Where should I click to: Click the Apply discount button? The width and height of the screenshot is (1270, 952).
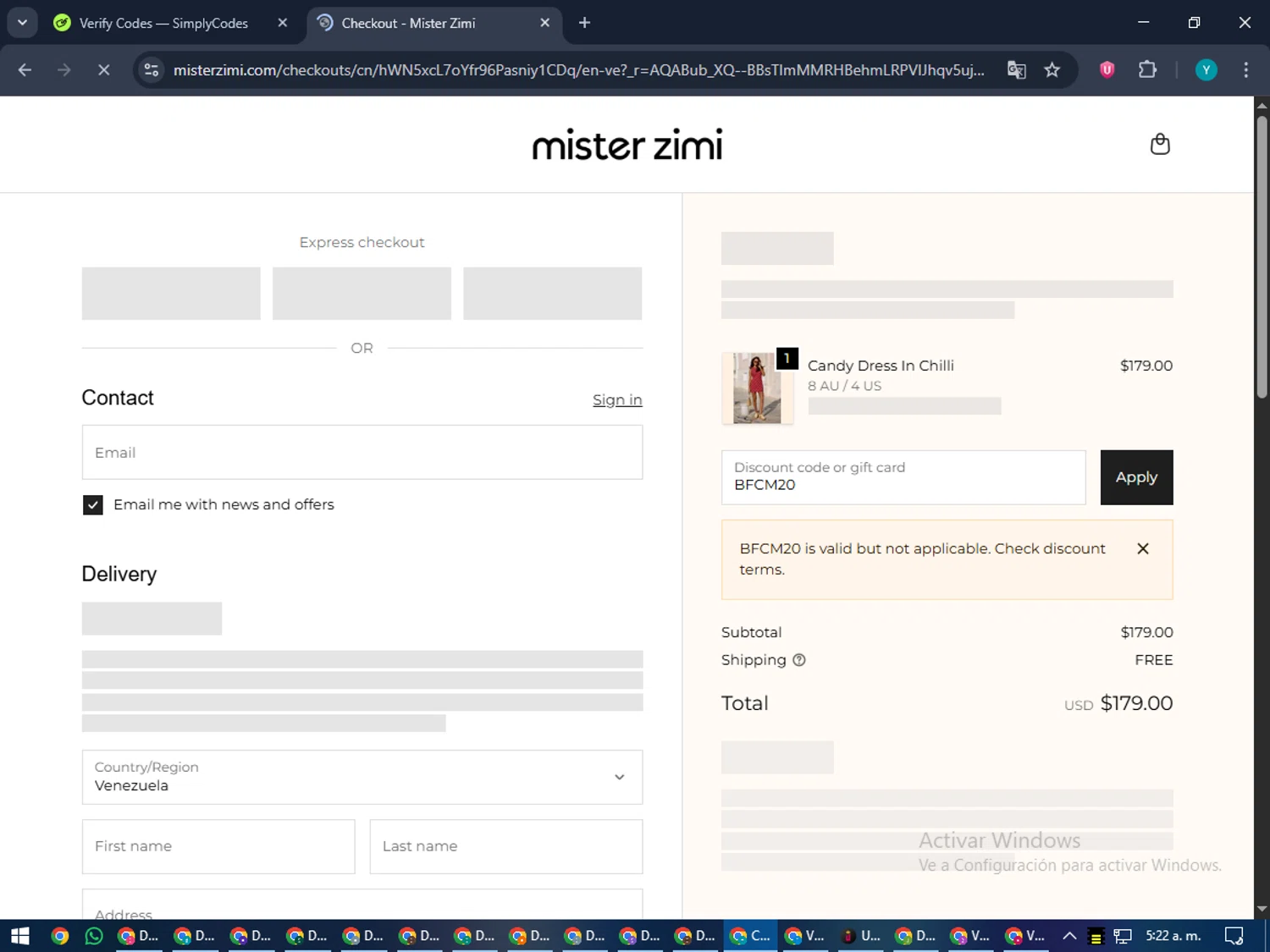pos(1136,477)
